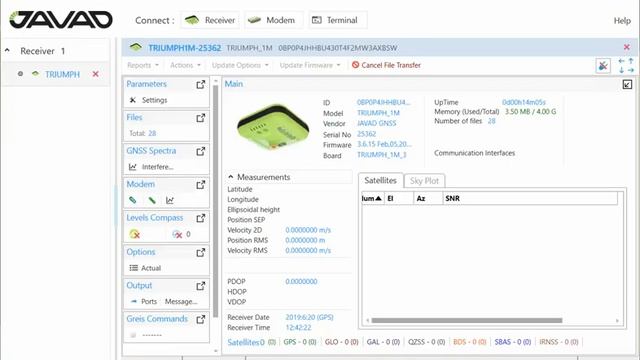Open the Files total count 28

click(x=152, y=133)
